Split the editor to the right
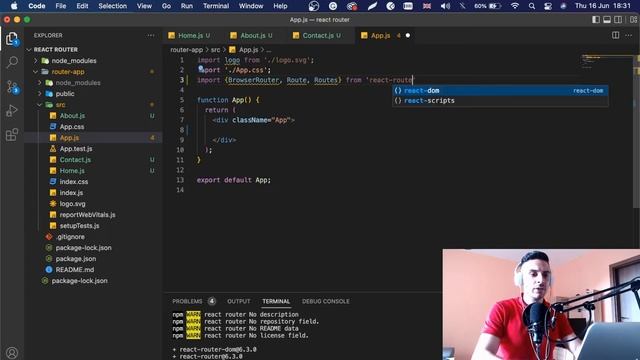This screenshot has height=360, width=640. click(616, 36)
